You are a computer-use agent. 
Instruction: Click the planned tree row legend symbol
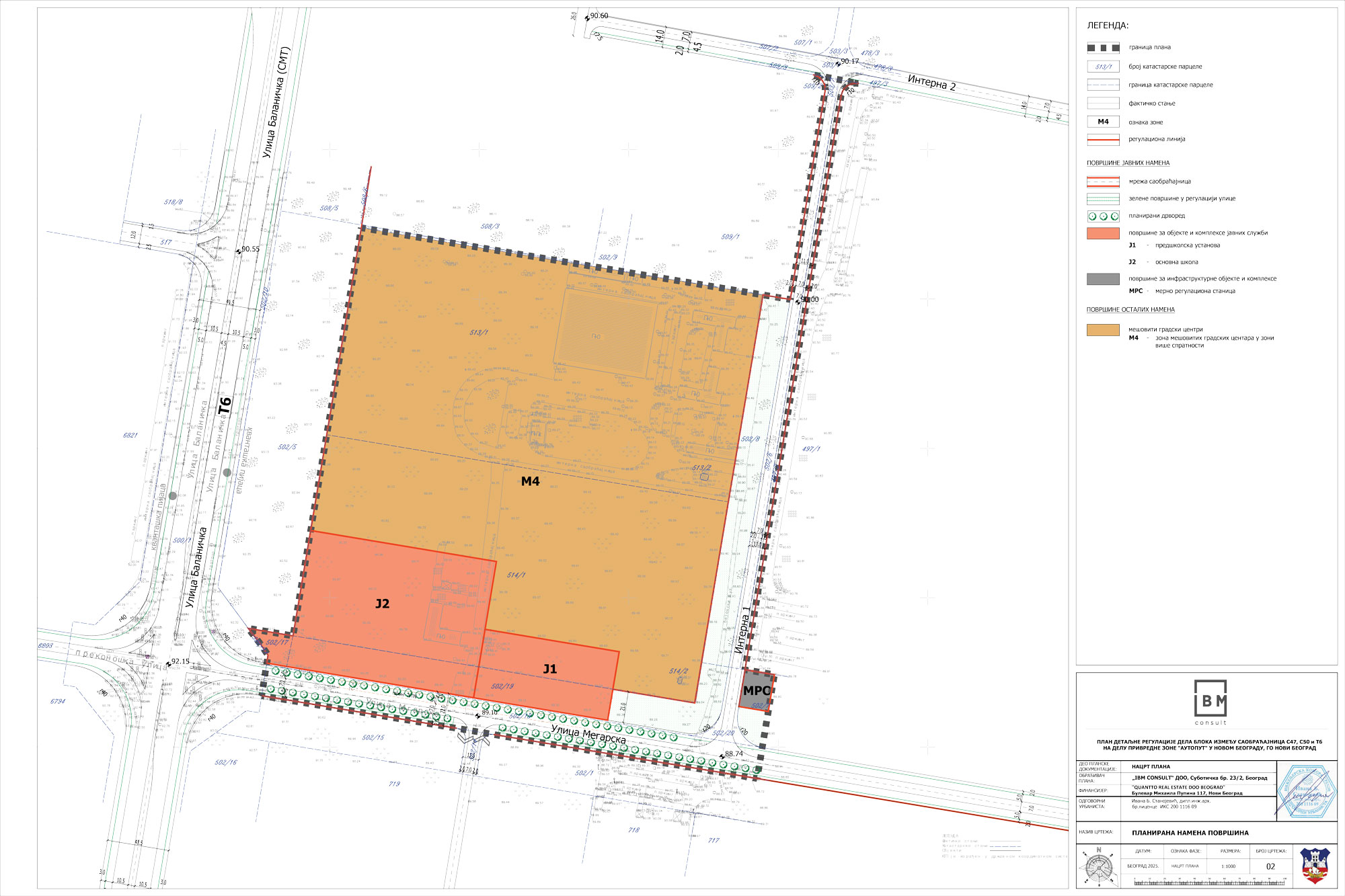pos(1103,216)
